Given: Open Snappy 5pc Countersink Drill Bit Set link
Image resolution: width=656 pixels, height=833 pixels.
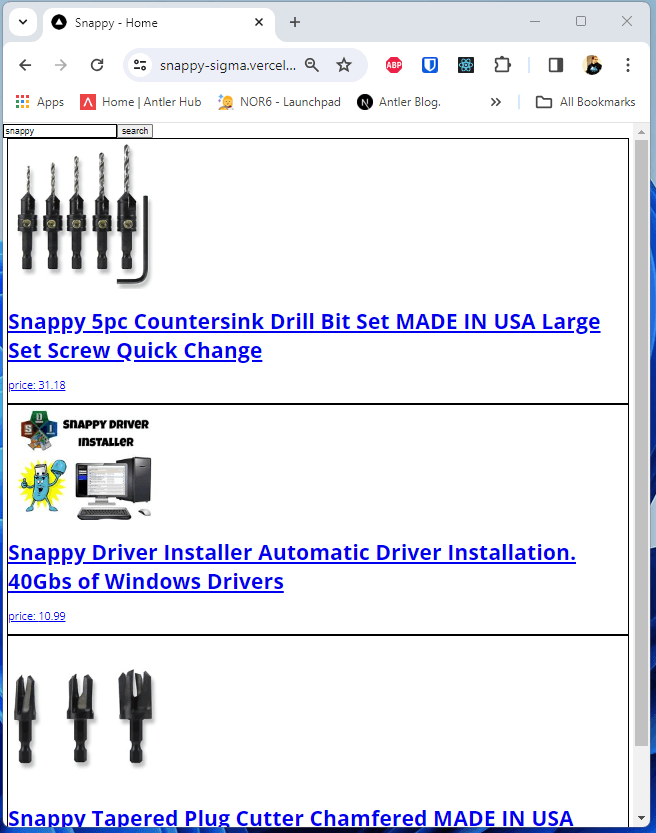Looking at the screenshot, I should 304,336.
